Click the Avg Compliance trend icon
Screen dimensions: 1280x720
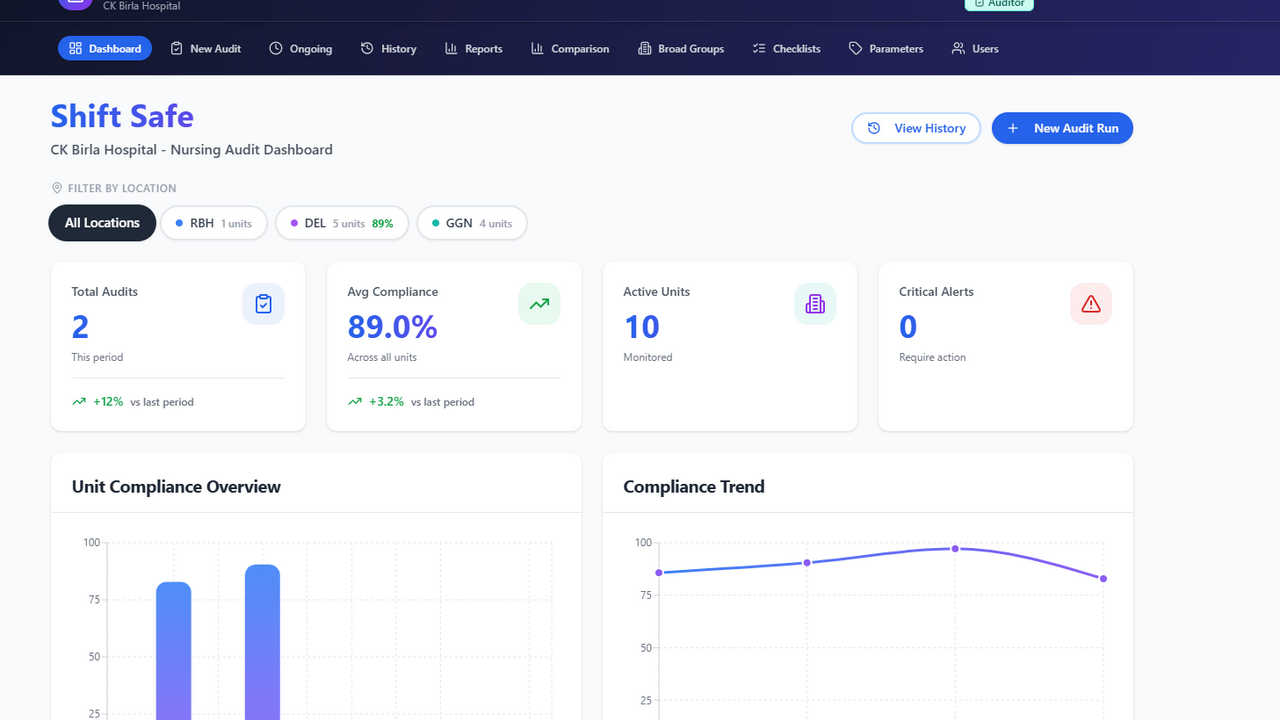tap(539, 304)
